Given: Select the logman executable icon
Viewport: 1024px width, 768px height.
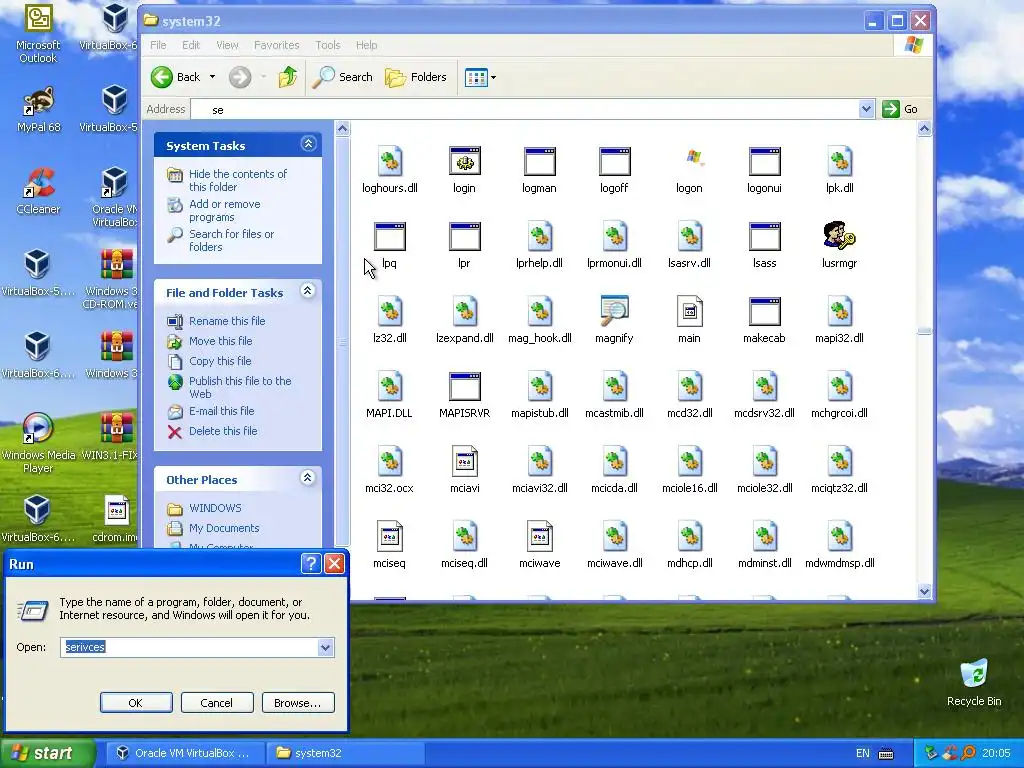Looking at the screenshot, I should (539, 161).
